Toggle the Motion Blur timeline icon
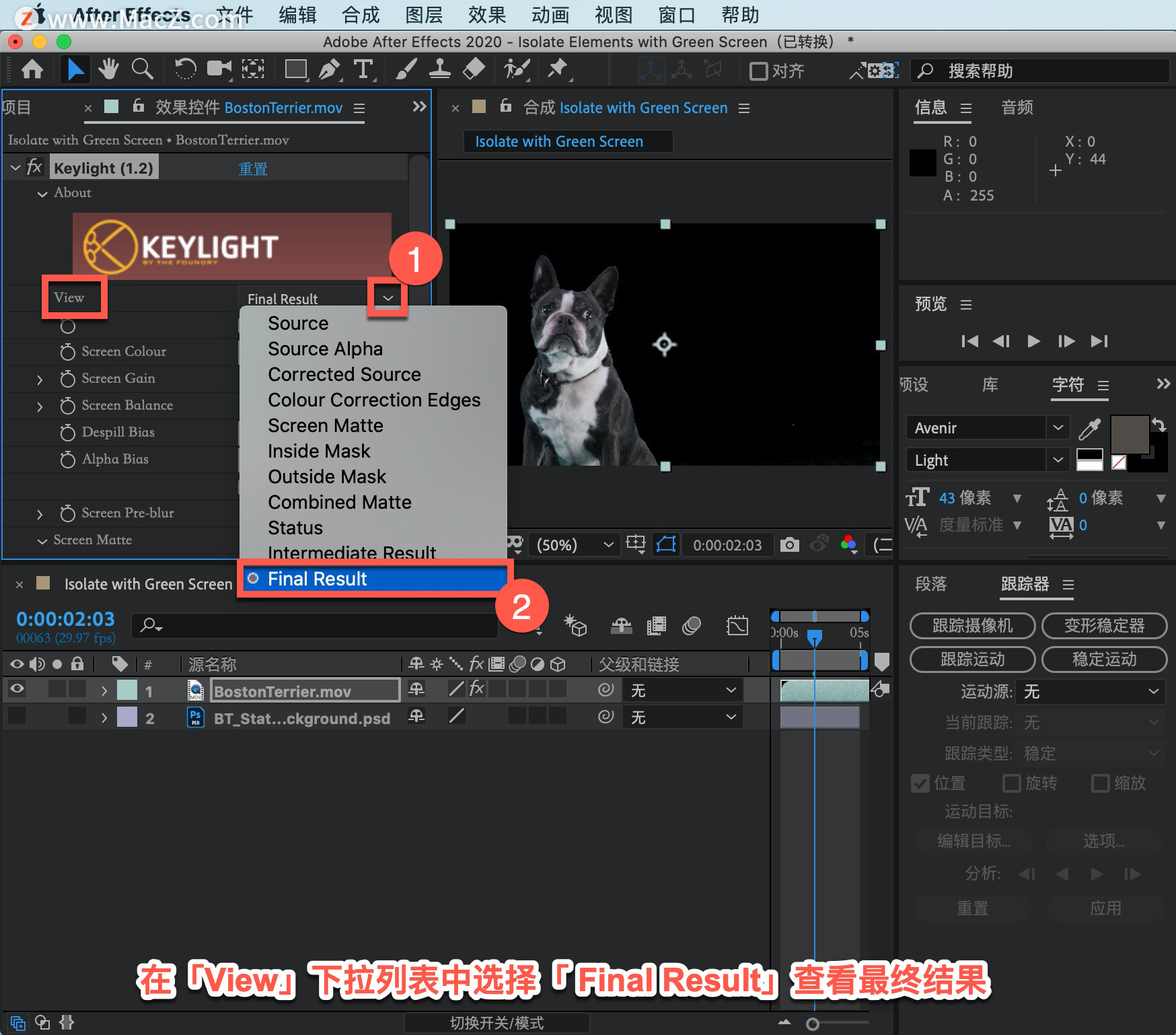Viewport: 1176px width, 1035px height. click(x=692, y=626)
